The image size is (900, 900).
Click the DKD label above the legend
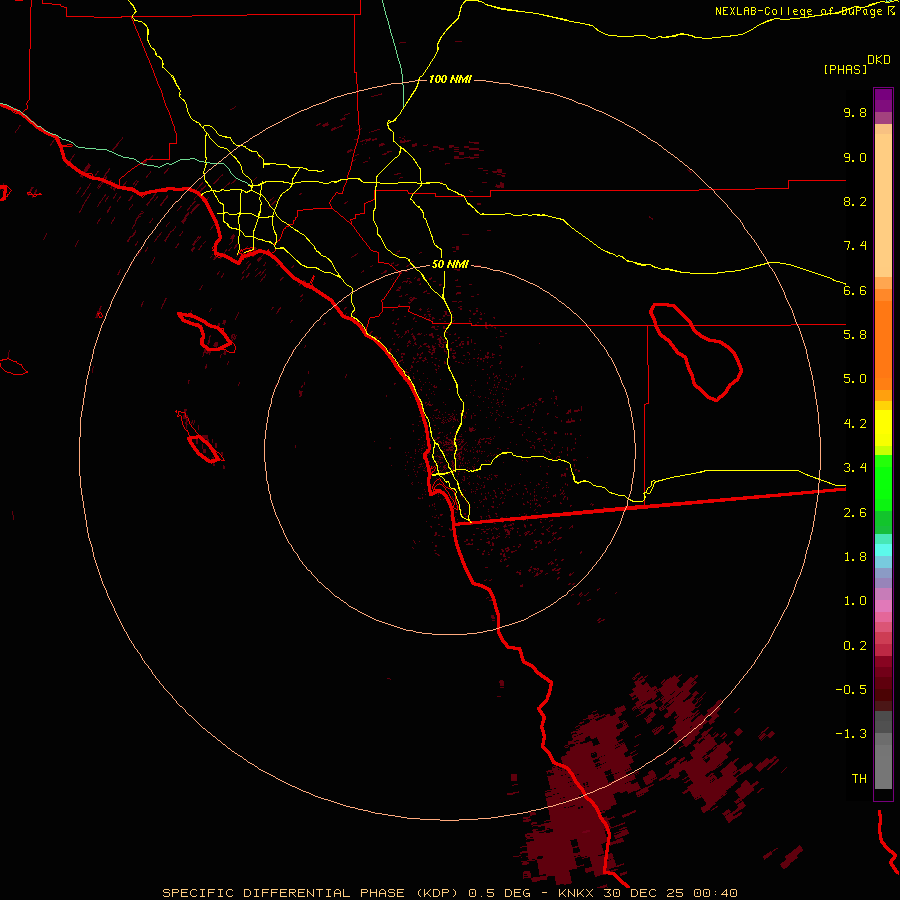coord(879,60)
